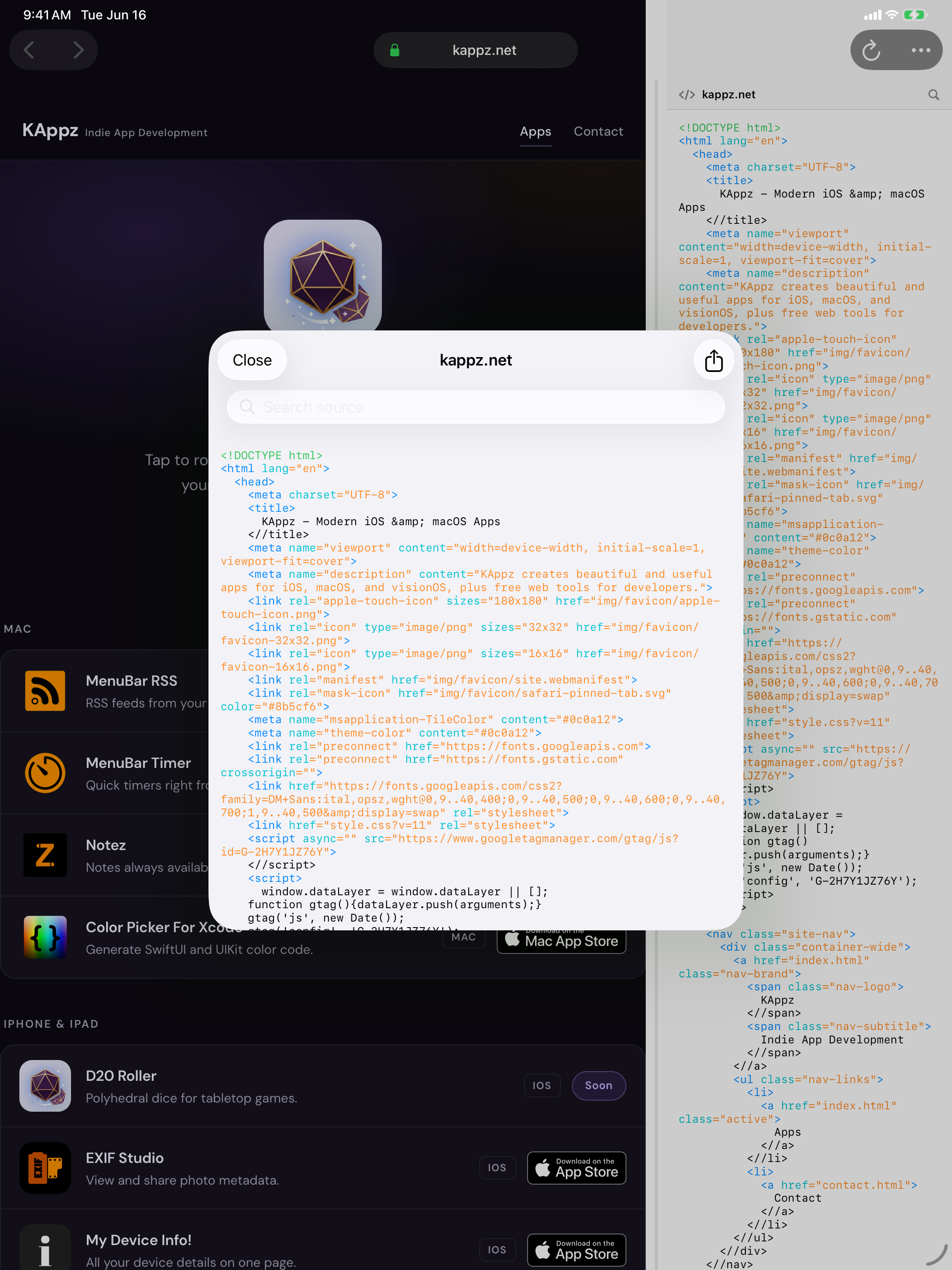Tap the MenuBar Timer clock icon
Image resolution: width=952 pixels, height=1270 pixels.
click(x=45, y=773)
